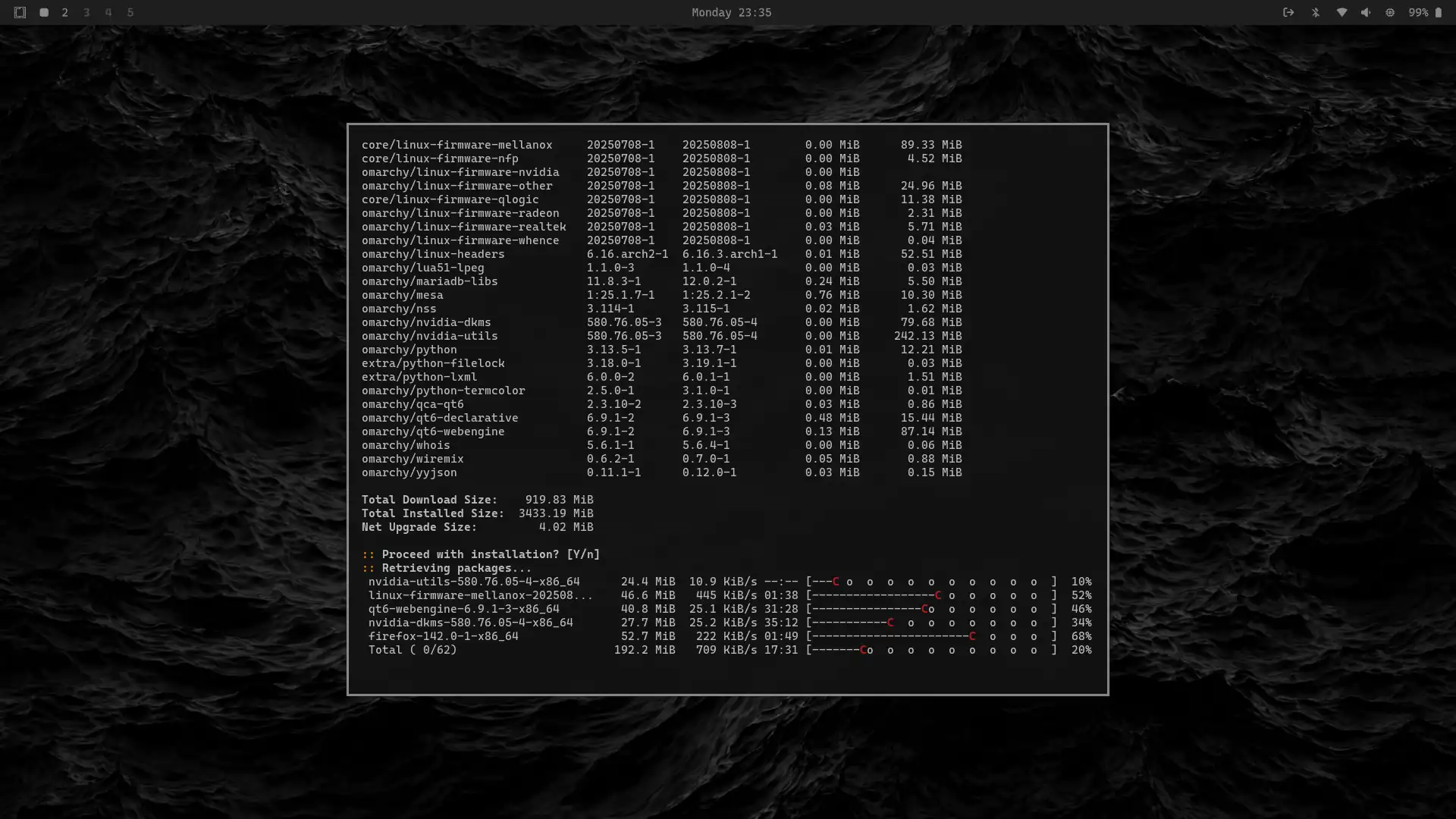Click old version '6.16.arch2-1' of linux-headers
Image resolution: width=1456 pixels, height=819 pixels.
pyautogui.click(x=627, y=254)
